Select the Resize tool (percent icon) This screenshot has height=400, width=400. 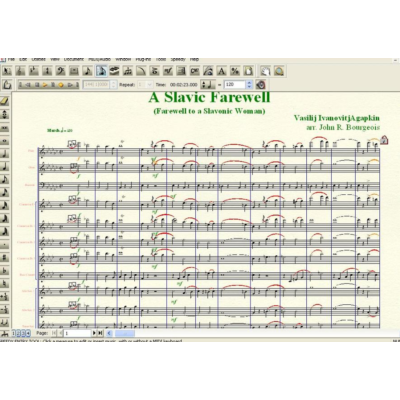point(235,71)
